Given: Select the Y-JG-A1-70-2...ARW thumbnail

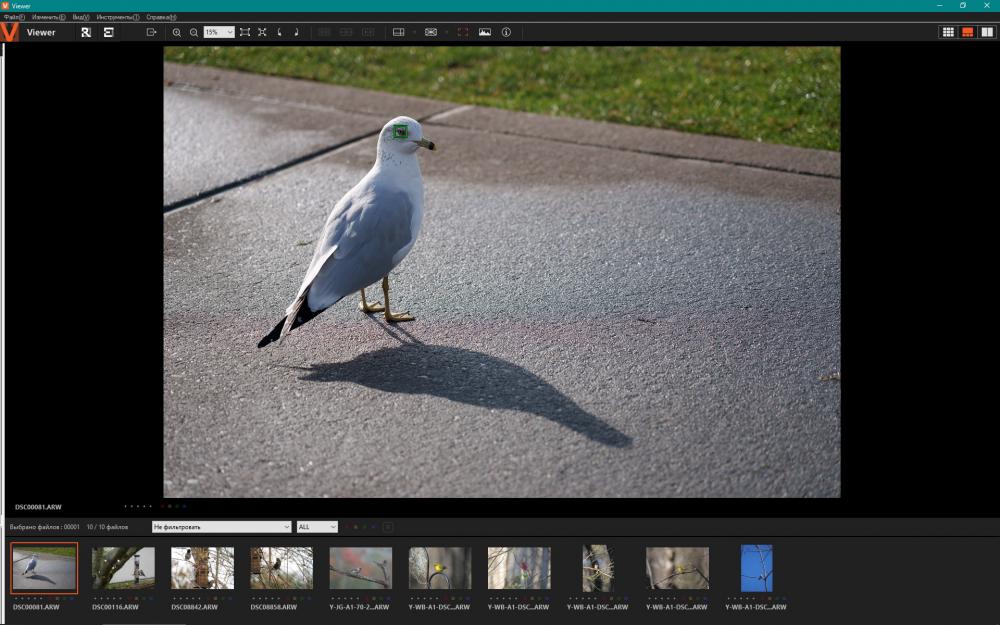Looking at the screenshot, I should tap(360, 568).
